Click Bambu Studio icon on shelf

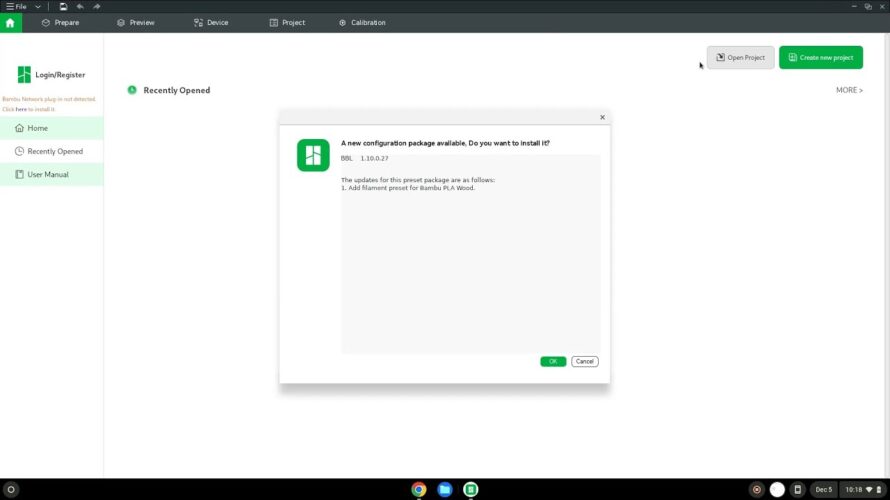tap(471, 489)
